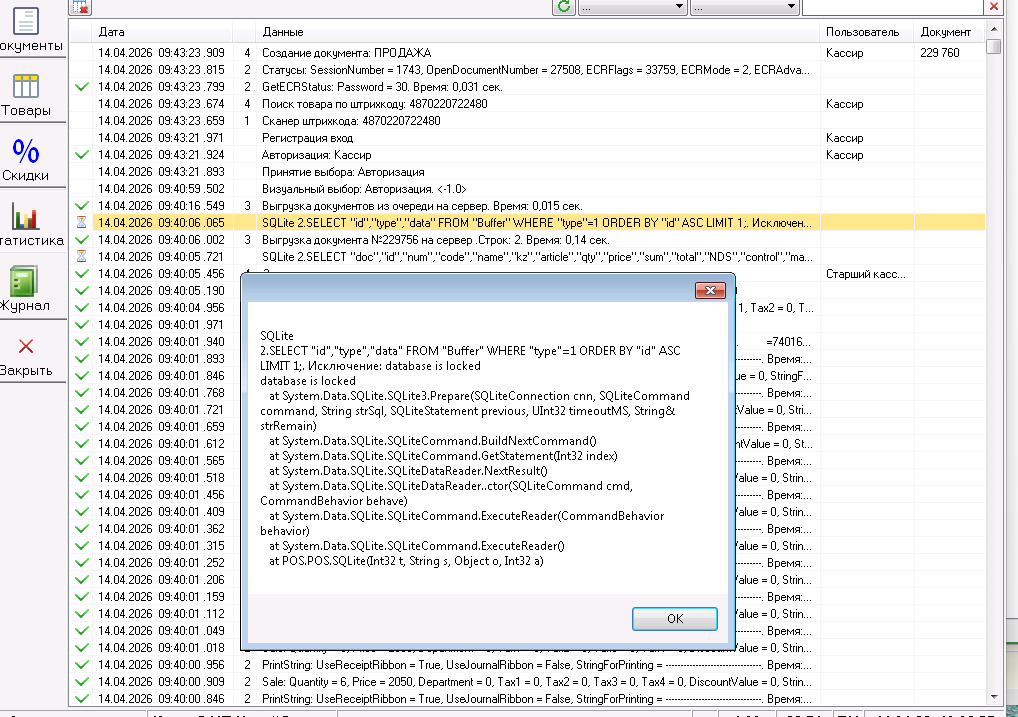
Task: Click the vertical scrollbar thumb of log
Action: (x=993, y=47)
